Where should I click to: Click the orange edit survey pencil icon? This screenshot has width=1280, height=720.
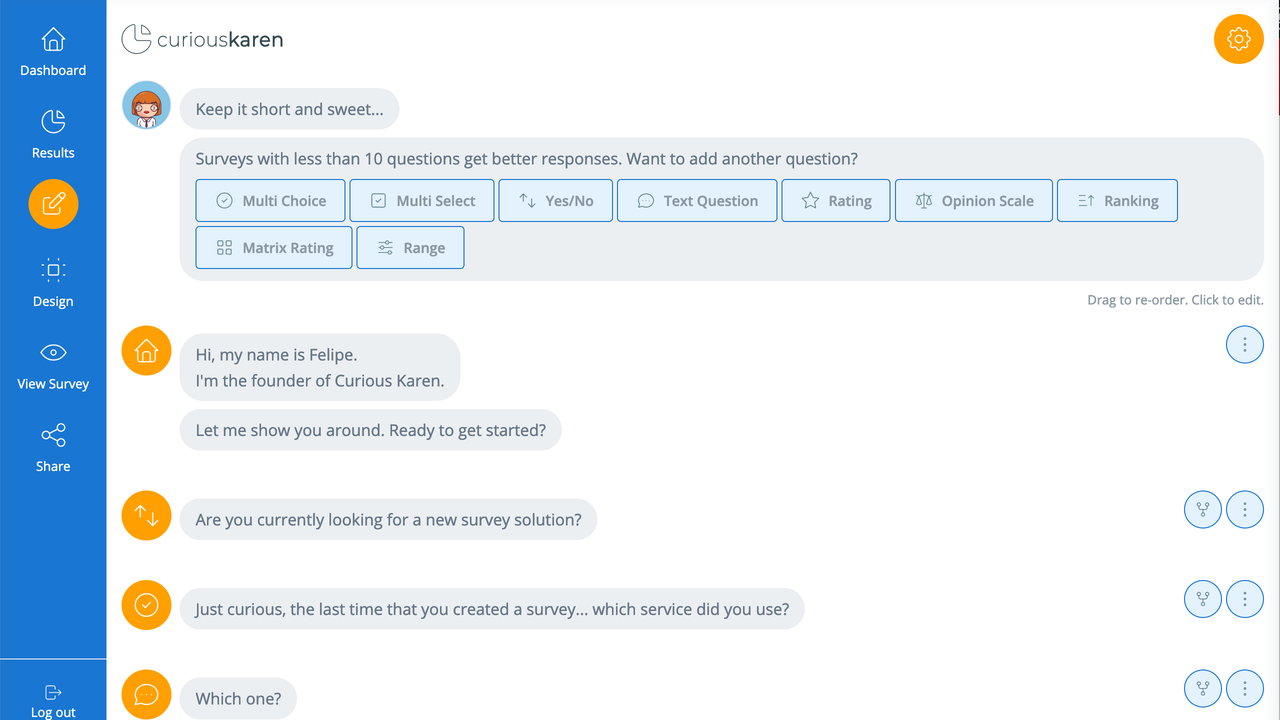(53, 204)
